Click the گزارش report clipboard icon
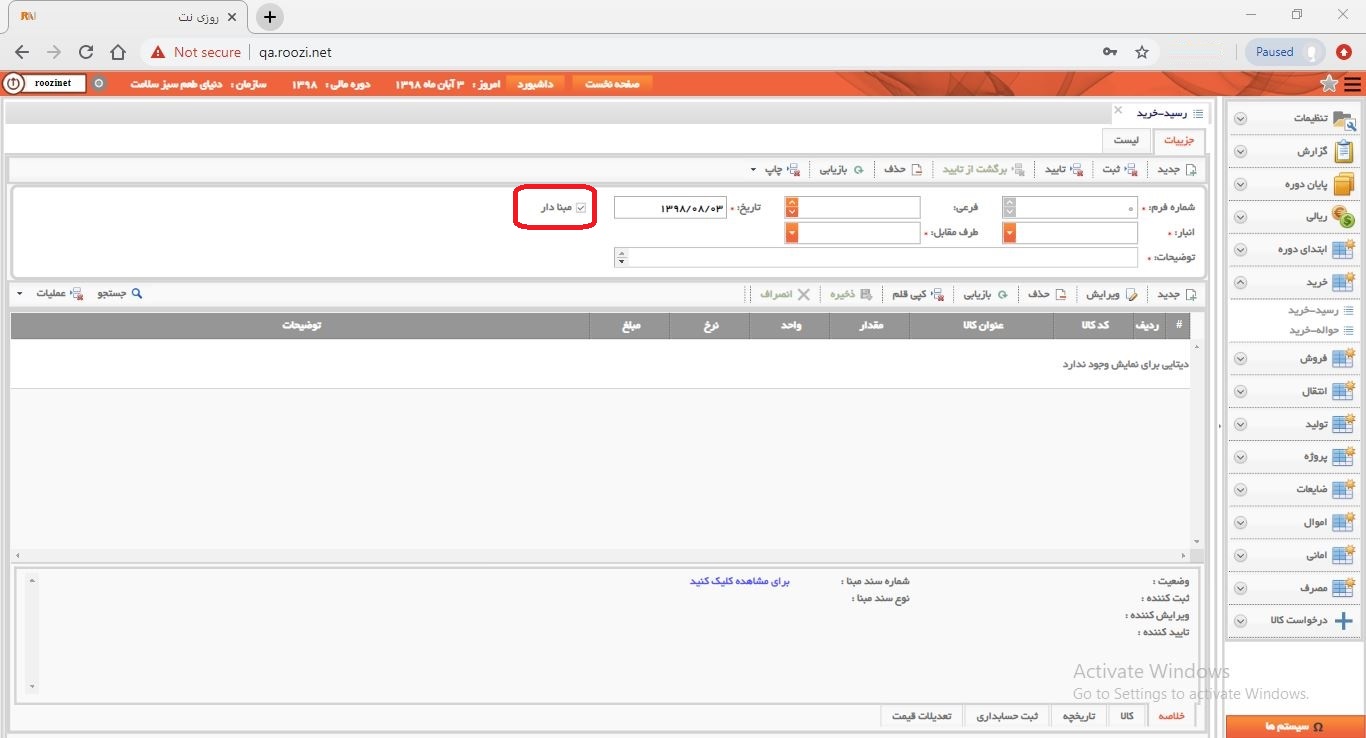This screenshot has height=738, width=1366. 1344,151
